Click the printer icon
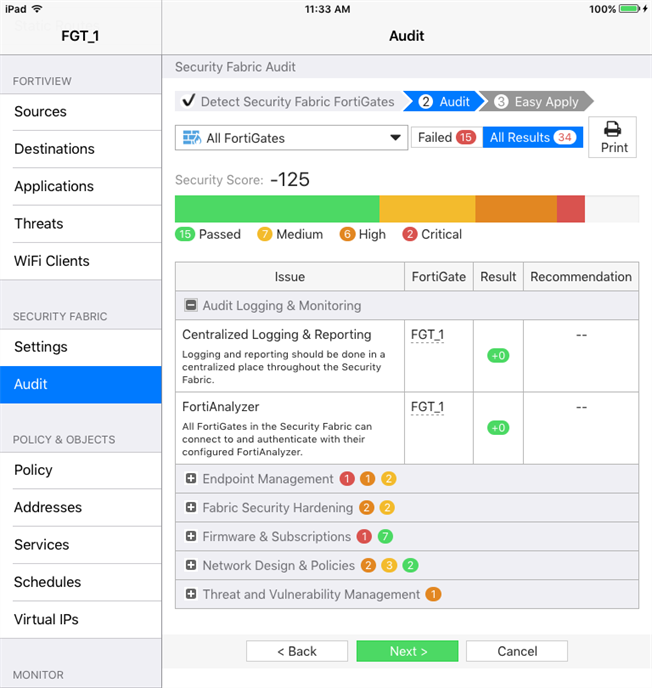Screen dimensions: 652x688 (x=614, y=129)
